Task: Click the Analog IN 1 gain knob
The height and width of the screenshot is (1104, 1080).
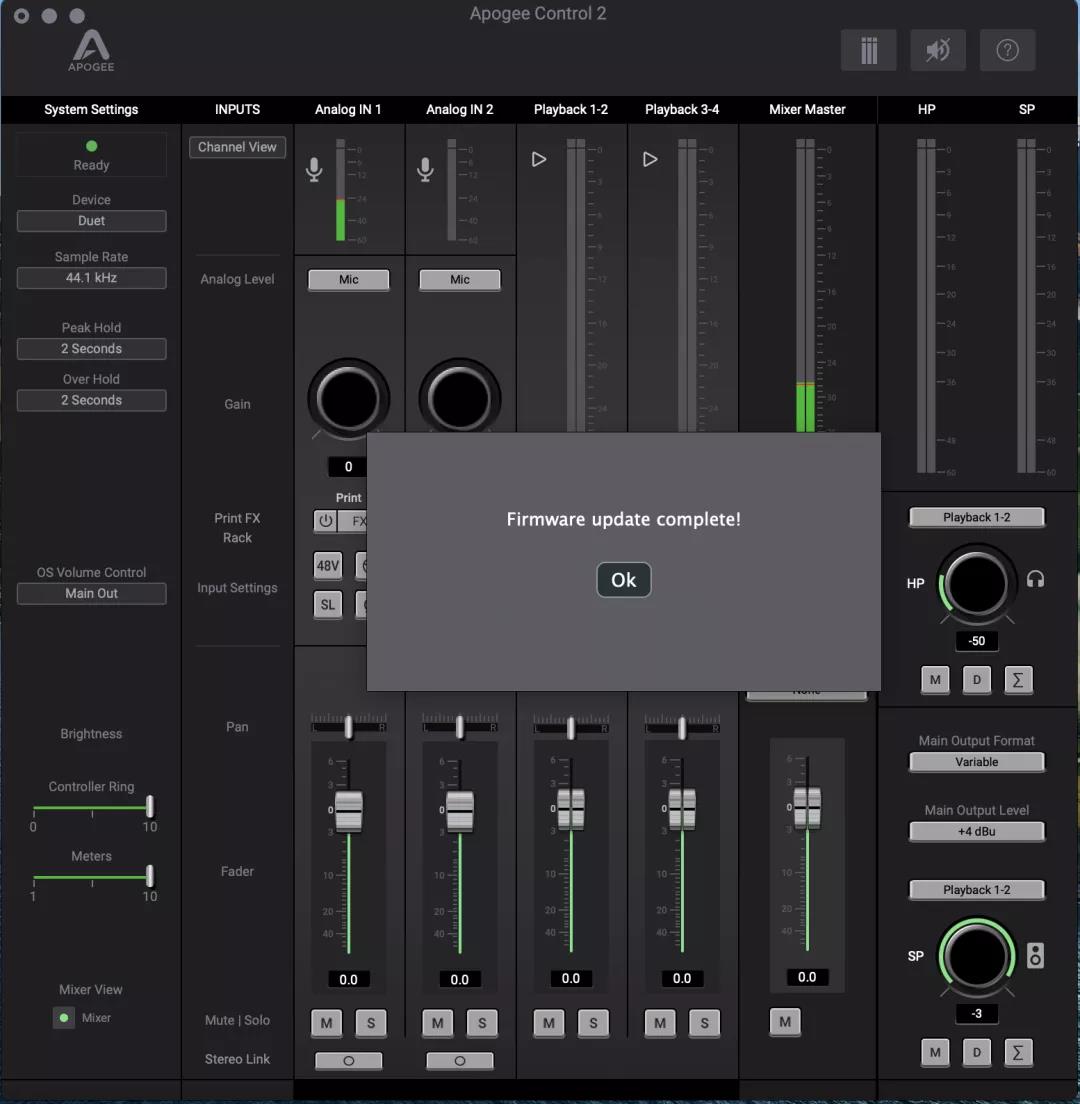Action: point(349,399)
